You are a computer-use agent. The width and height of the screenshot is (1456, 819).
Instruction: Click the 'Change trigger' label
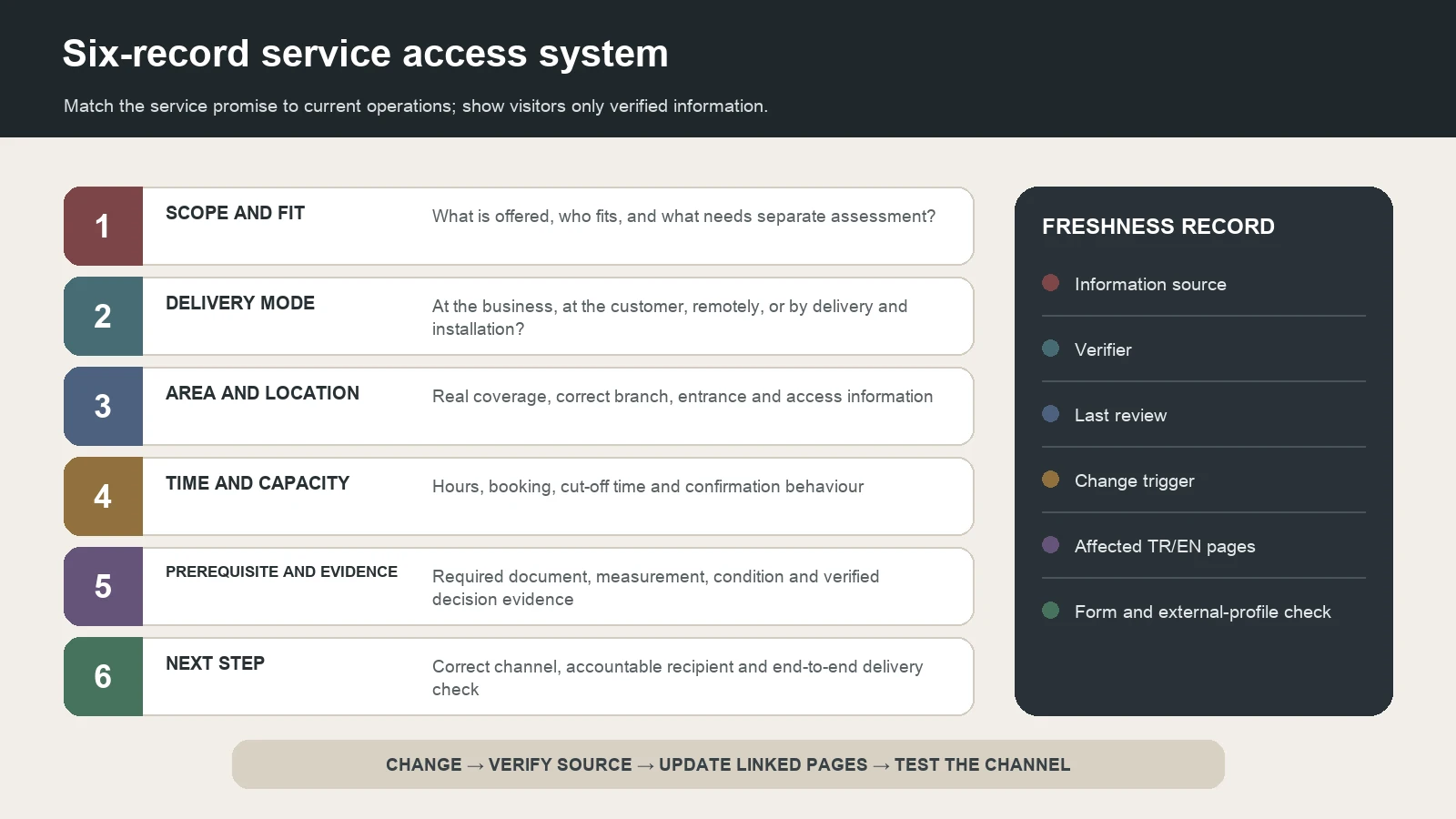(x=1134, y=480)
